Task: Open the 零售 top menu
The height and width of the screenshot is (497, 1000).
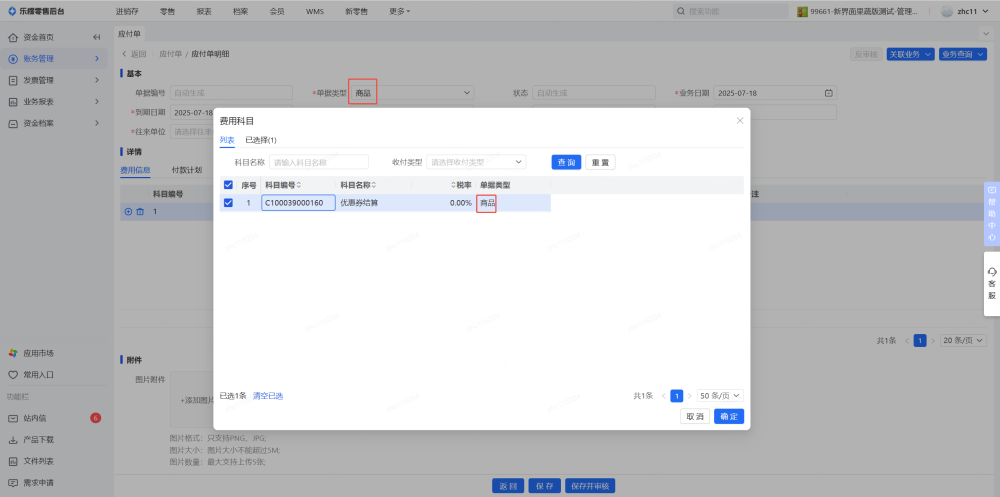Action: click(166, 11)
